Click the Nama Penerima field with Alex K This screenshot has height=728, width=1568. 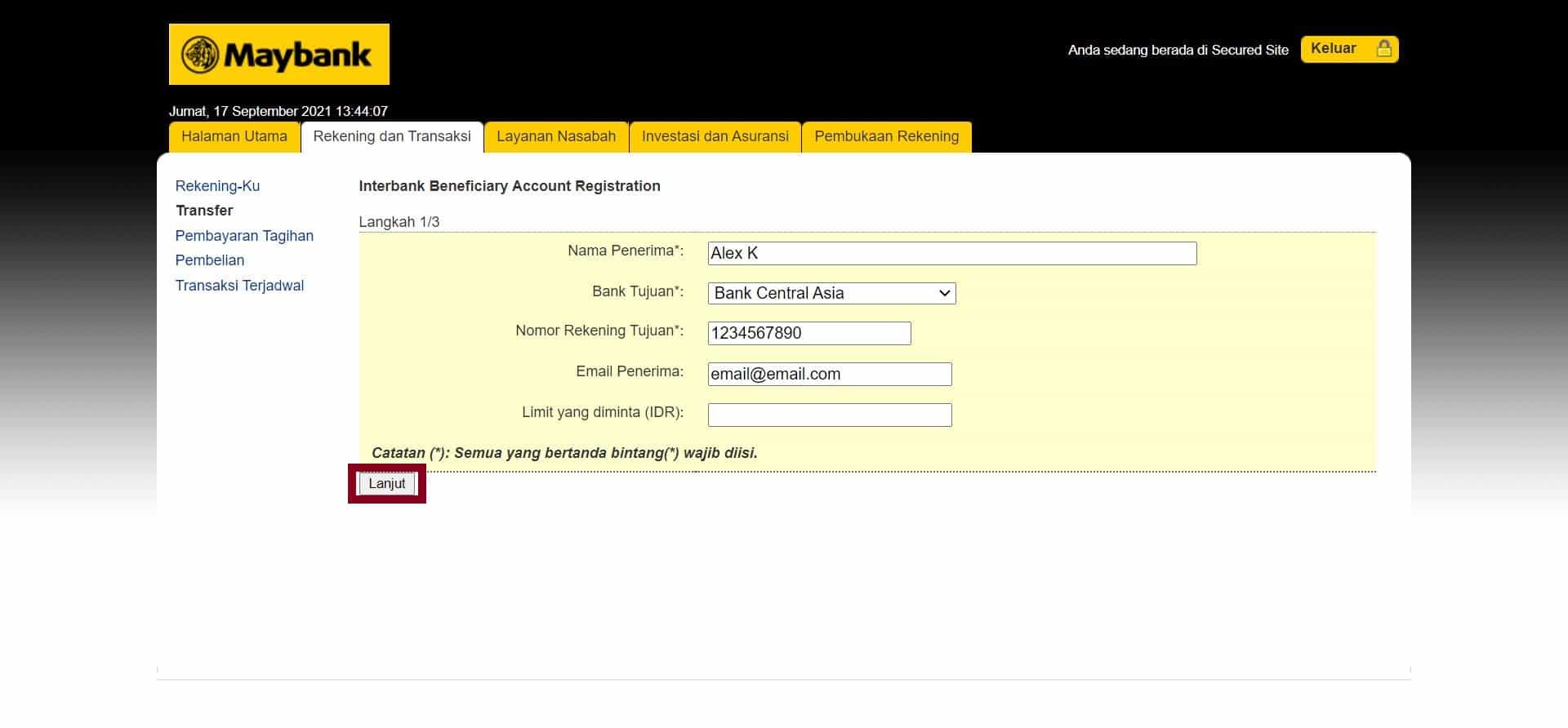coord(951,253)
